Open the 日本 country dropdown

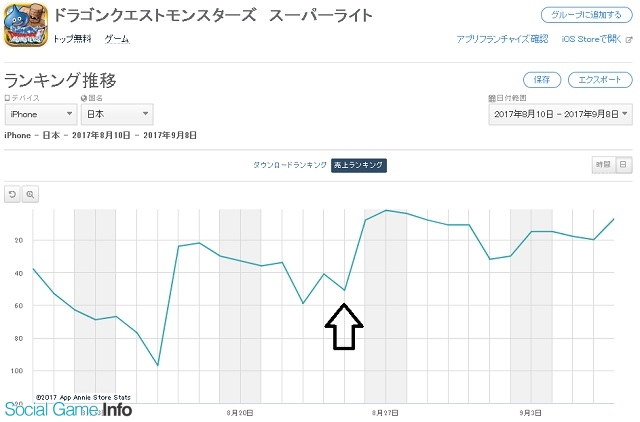[x=117, y=114]
